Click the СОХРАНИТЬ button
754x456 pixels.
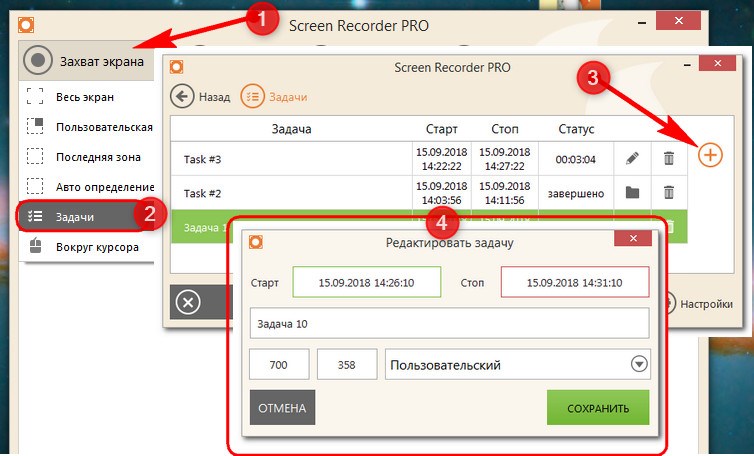click(x=598, y=408)
